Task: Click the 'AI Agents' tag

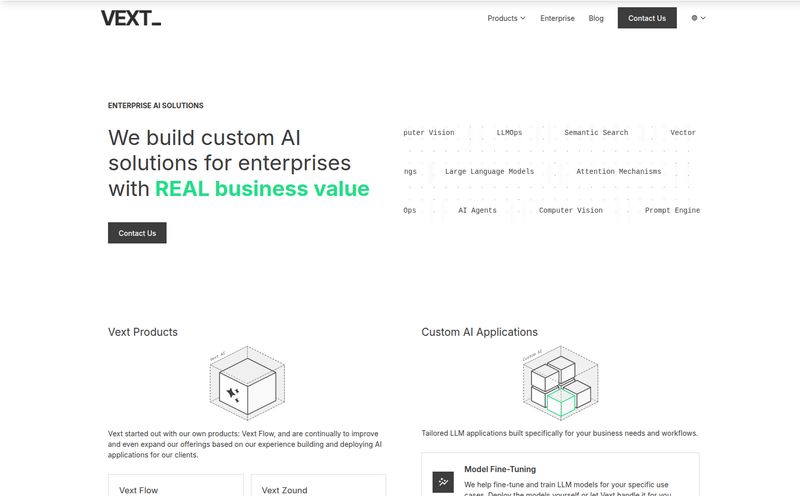Action: point(477,210)
